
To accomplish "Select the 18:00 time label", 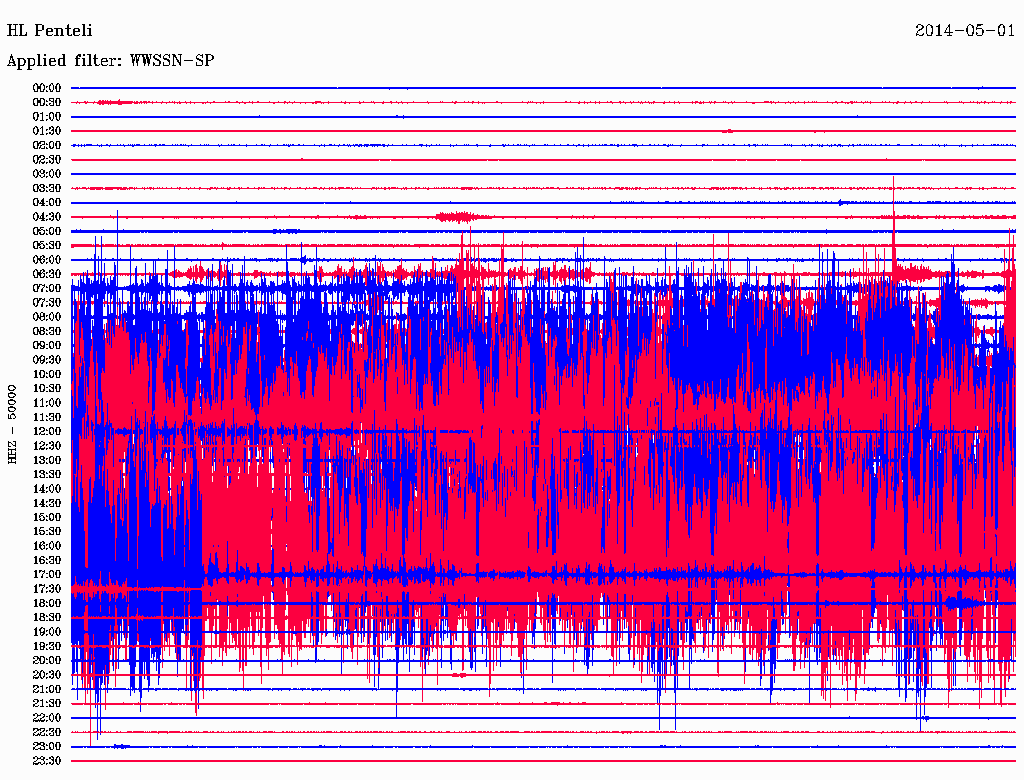I will (x=47, y=603).
